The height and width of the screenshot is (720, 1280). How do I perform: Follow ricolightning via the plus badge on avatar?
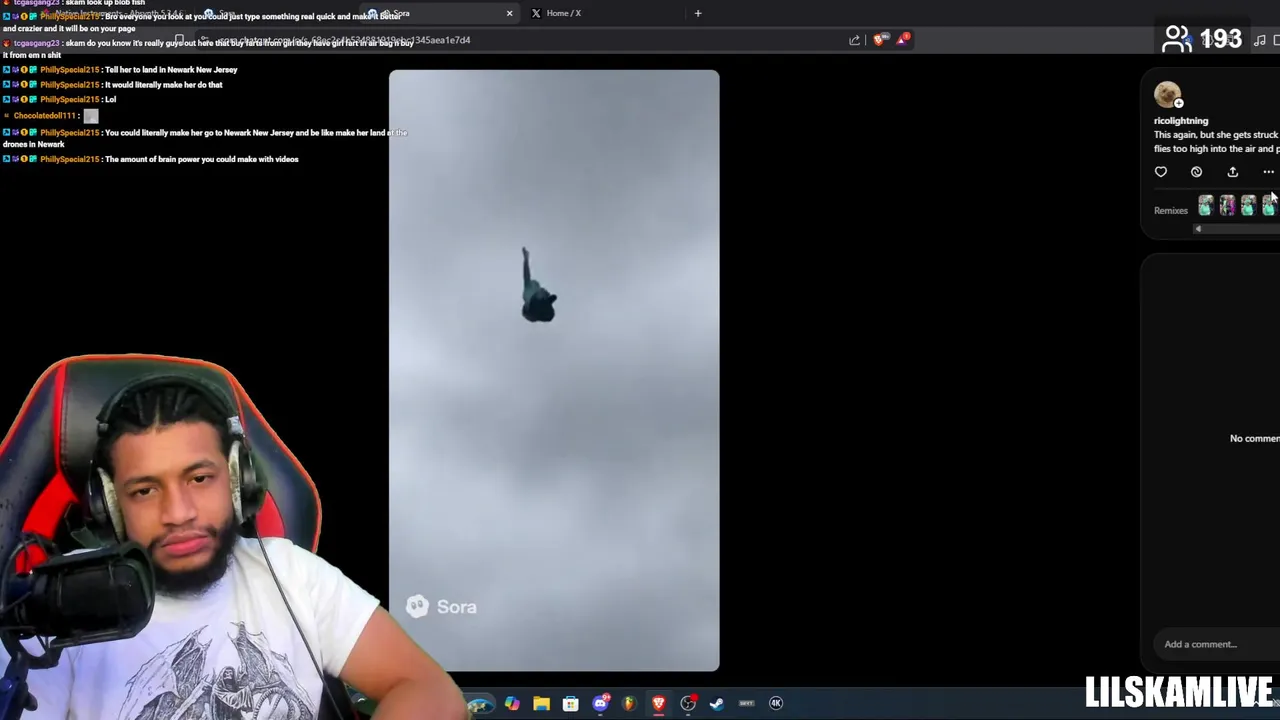(1178, 103)
